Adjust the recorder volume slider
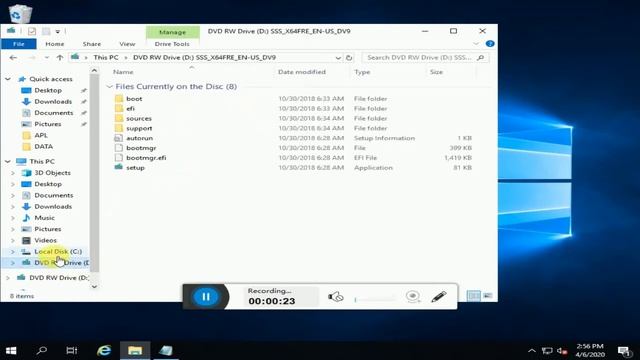This screenshot has height=360, width=640. tap(375, 300)
